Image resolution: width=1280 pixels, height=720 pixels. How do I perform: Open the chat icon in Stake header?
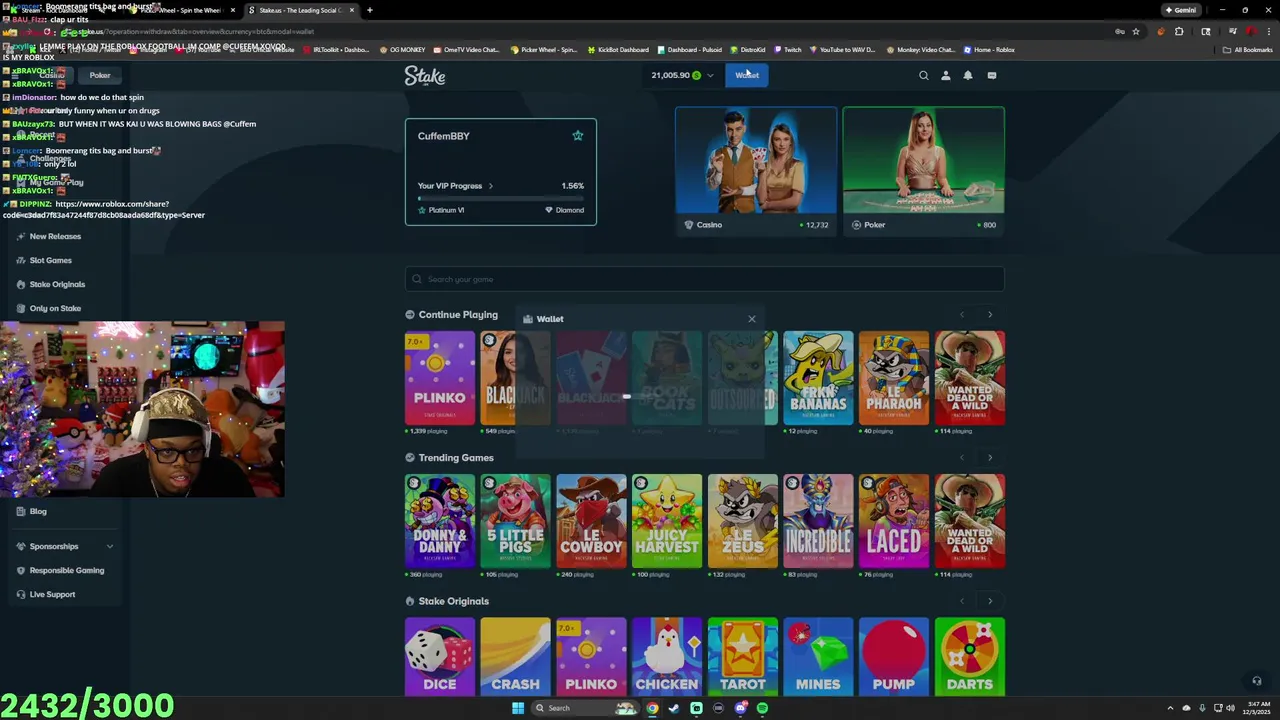992,75
